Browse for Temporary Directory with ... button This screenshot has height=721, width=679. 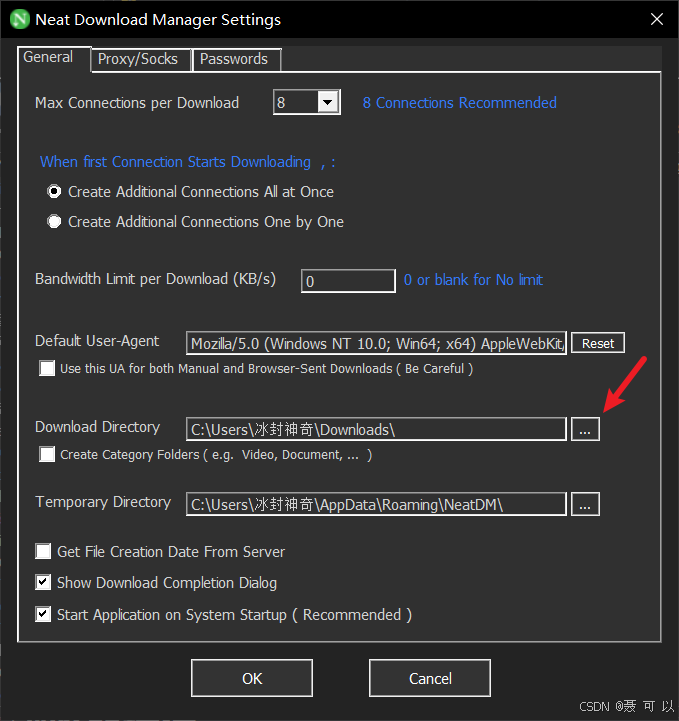point(585,504)
